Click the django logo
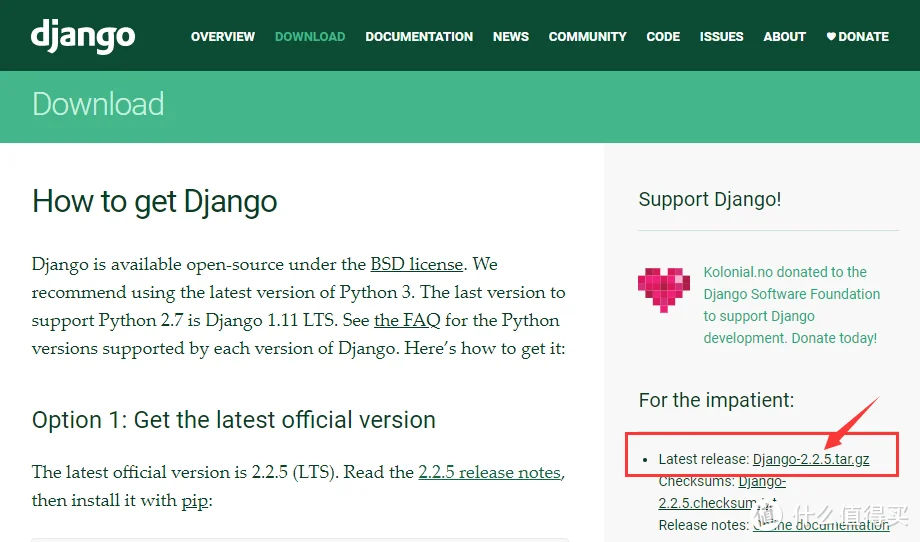This screenshot has width=920, height=542. point(83,36)
